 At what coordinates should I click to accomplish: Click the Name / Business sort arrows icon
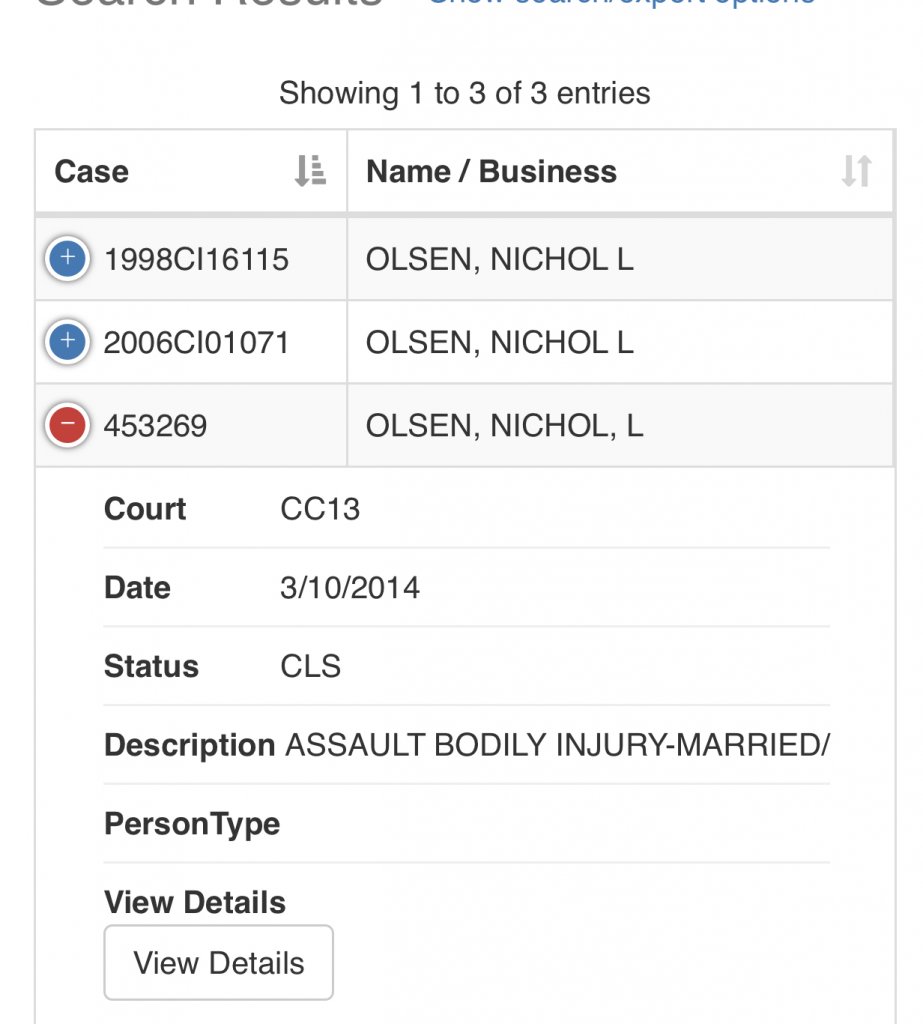pyautogui.click(x=856, y=171)
